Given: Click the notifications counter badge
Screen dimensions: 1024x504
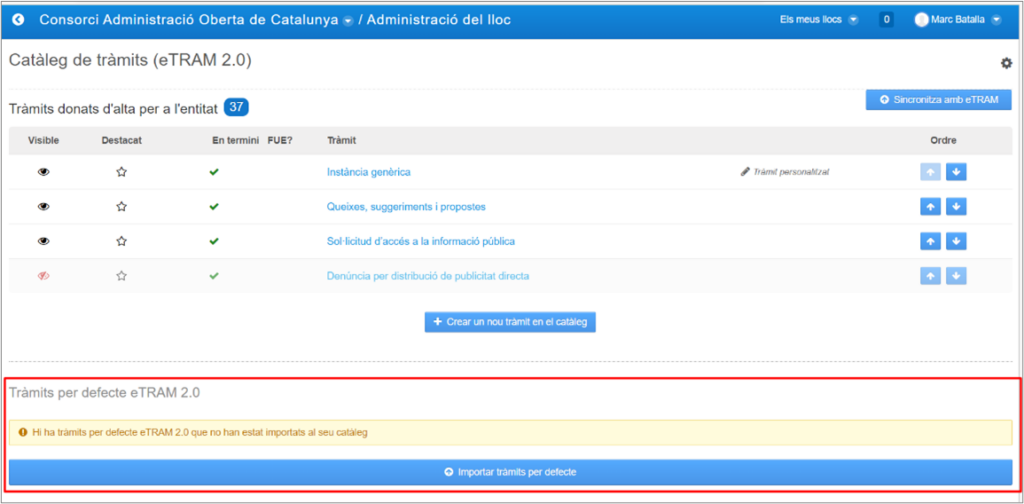Looking at the screenshot, I should coord(885,20).
